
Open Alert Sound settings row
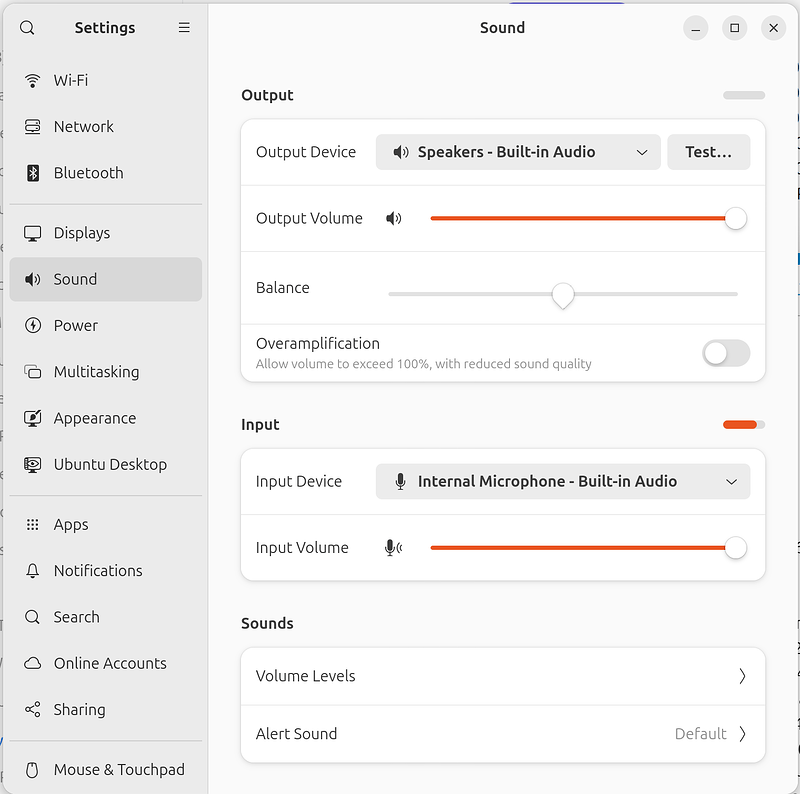point(502,734)
